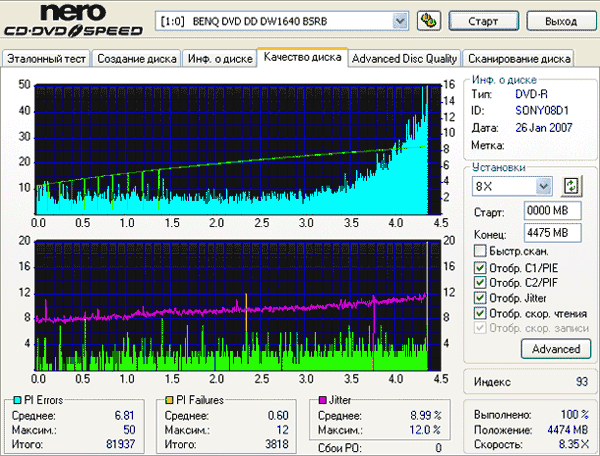Click the refresh speed icon beside 8X
This screenshot has height=456, width=600.
(x=571, y=185)
